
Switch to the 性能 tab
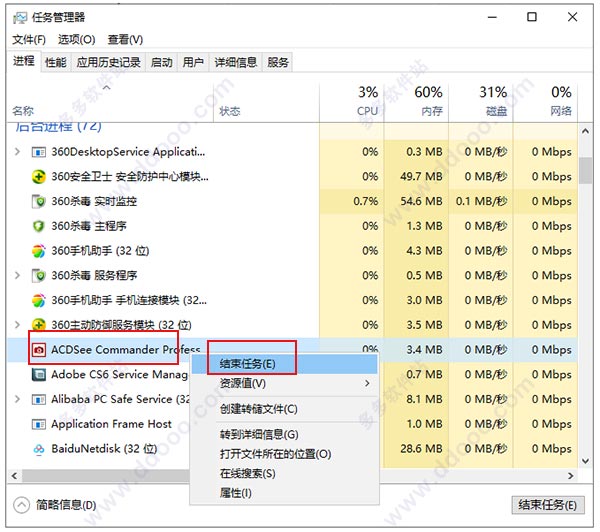click(x=56, y=62)
